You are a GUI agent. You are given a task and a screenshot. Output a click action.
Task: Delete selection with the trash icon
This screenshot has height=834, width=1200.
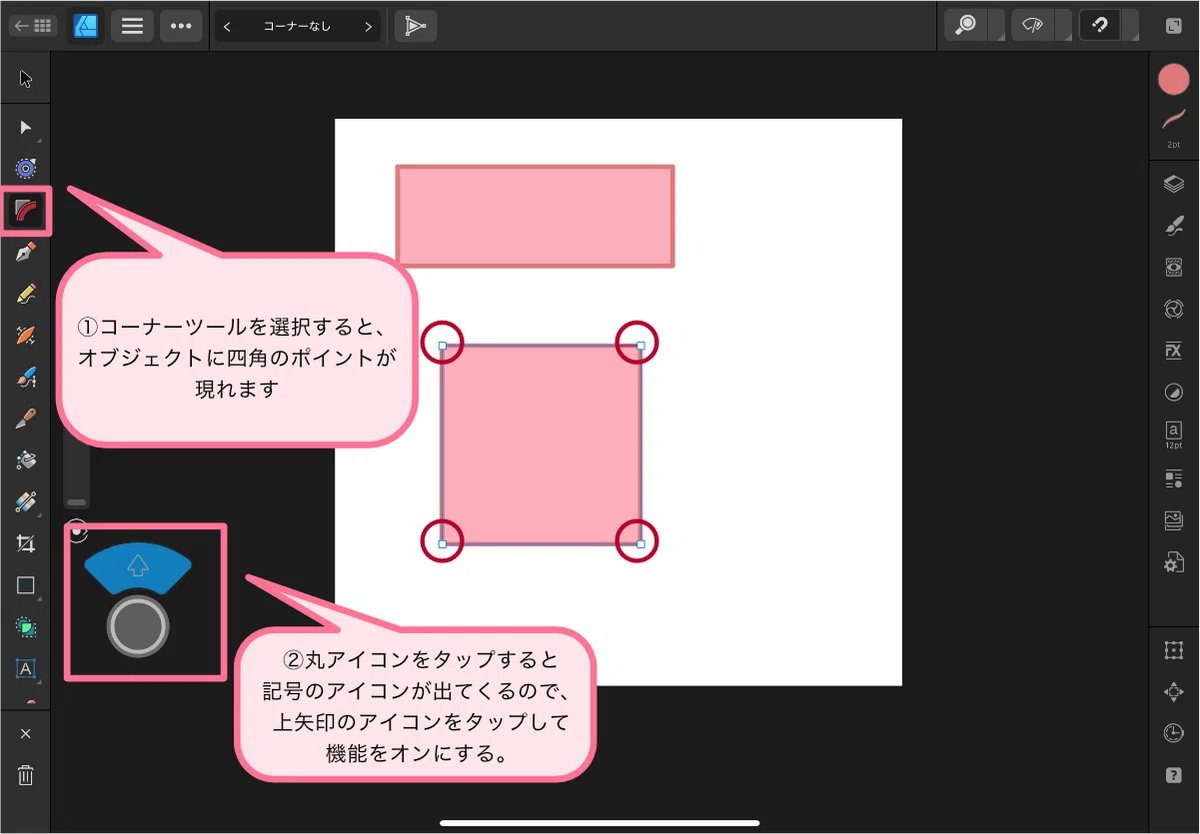(x=26, y=775)
